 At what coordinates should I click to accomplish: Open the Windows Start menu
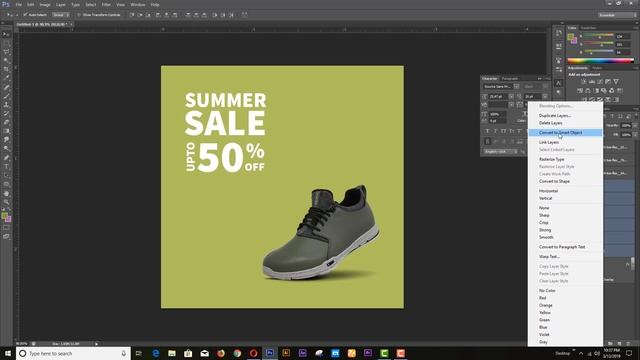click(8, 353)
